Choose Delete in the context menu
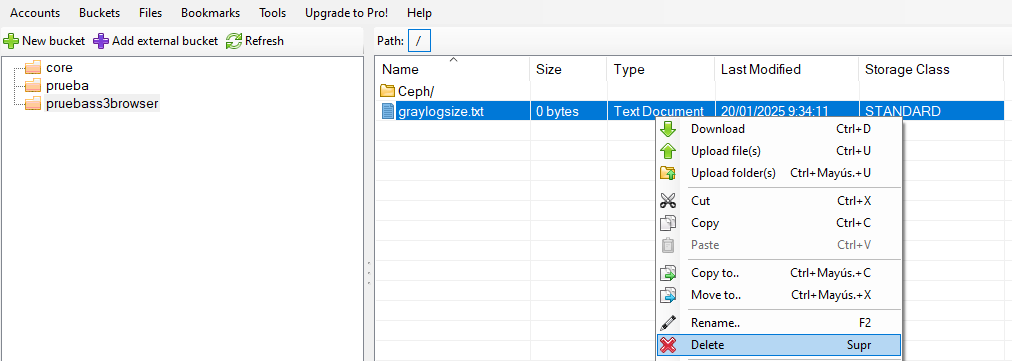Viewport: 1012px width, 361px height. click(778, 345)
